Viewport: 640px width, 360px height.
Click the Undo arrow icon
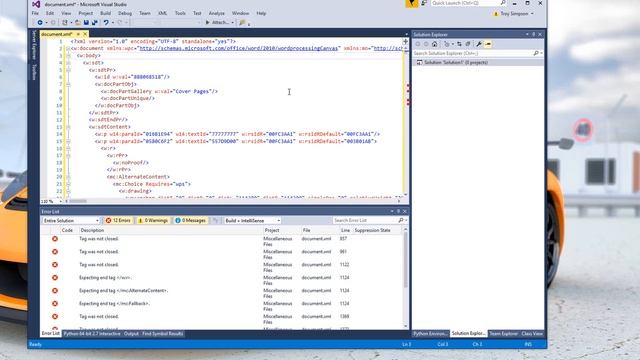106,22
